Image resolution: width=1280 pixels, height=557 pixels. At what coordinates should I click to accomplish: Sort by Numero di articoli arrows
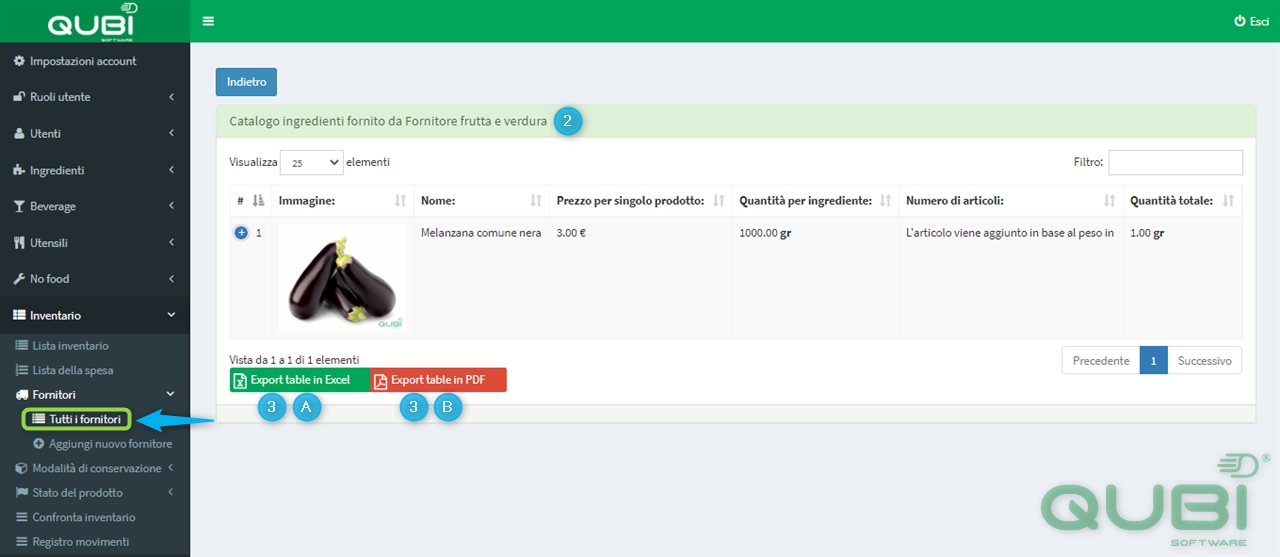click(x=1109, y=201)
